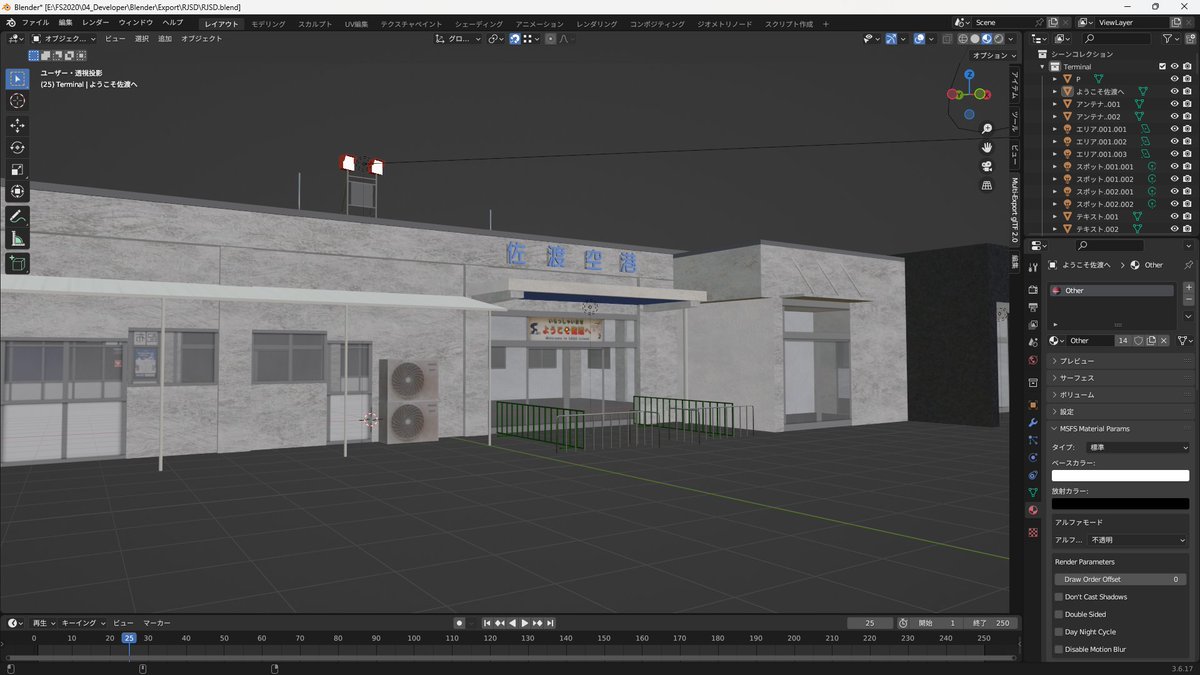Collapse the MSFS Material Params panel
Image resolution: width=1200 pixels, height=675 pixels.
[x=1121, y=428]
